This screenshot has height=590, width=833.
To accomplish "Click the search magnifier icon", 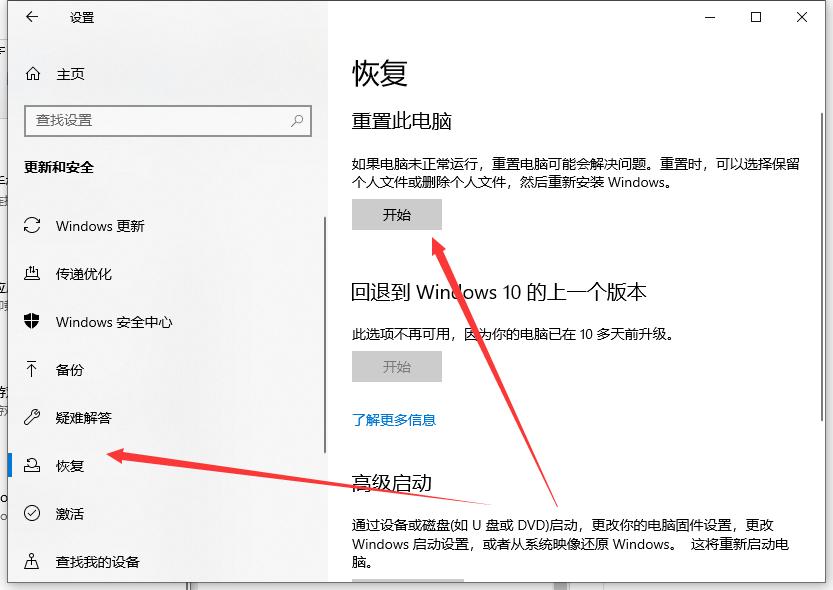I will pyautogui.click(x=297, y=121).
